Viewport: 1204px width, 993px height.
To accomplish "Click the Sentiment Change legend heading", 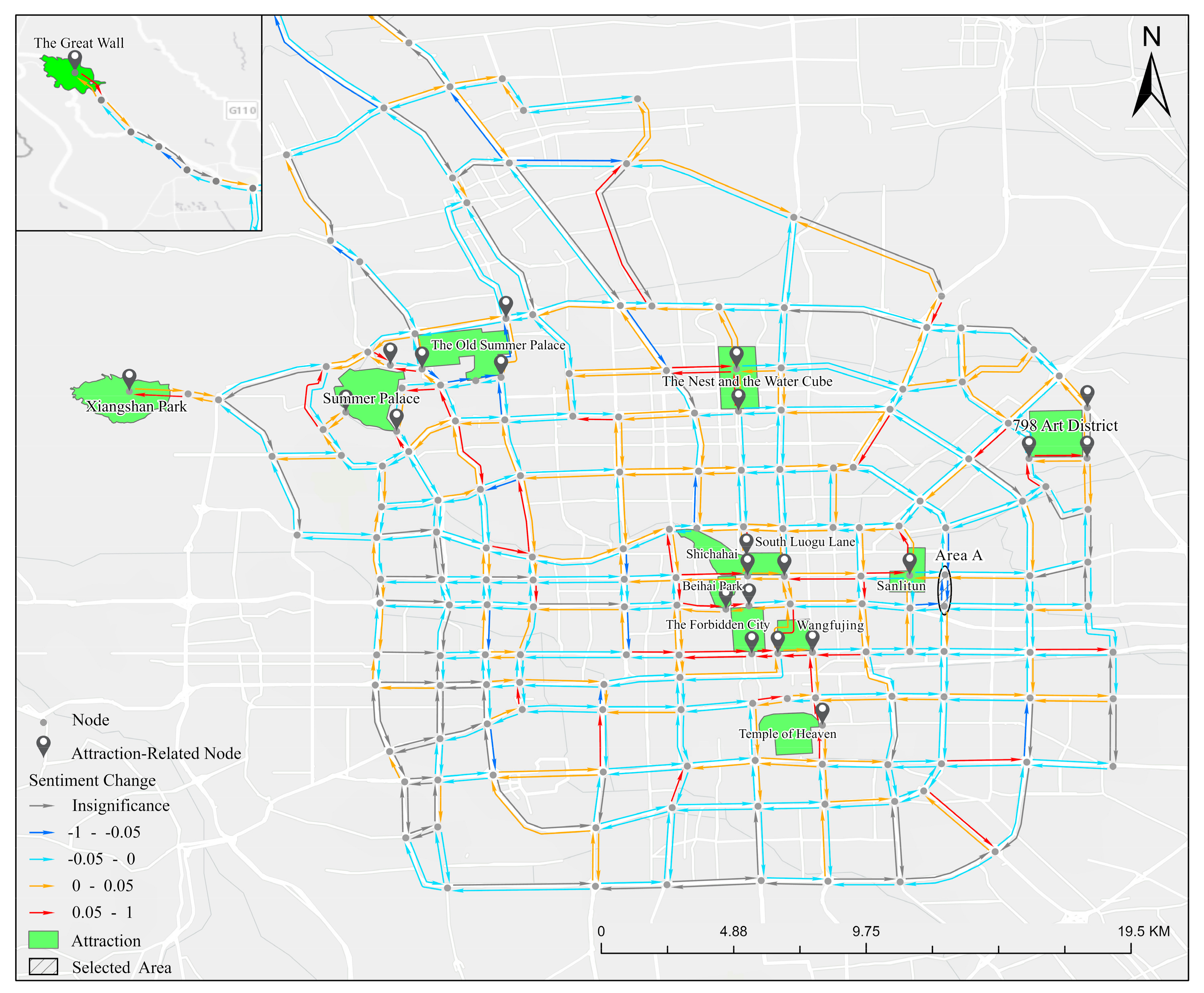I will point(92,781).
